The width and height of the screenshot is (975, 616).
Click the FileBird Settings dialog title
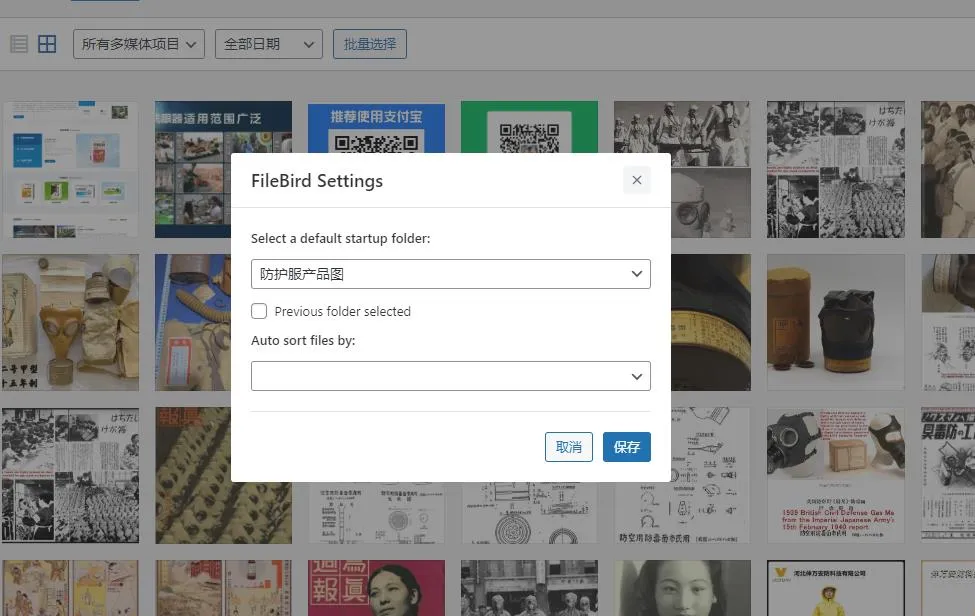[x=317, y=181]
